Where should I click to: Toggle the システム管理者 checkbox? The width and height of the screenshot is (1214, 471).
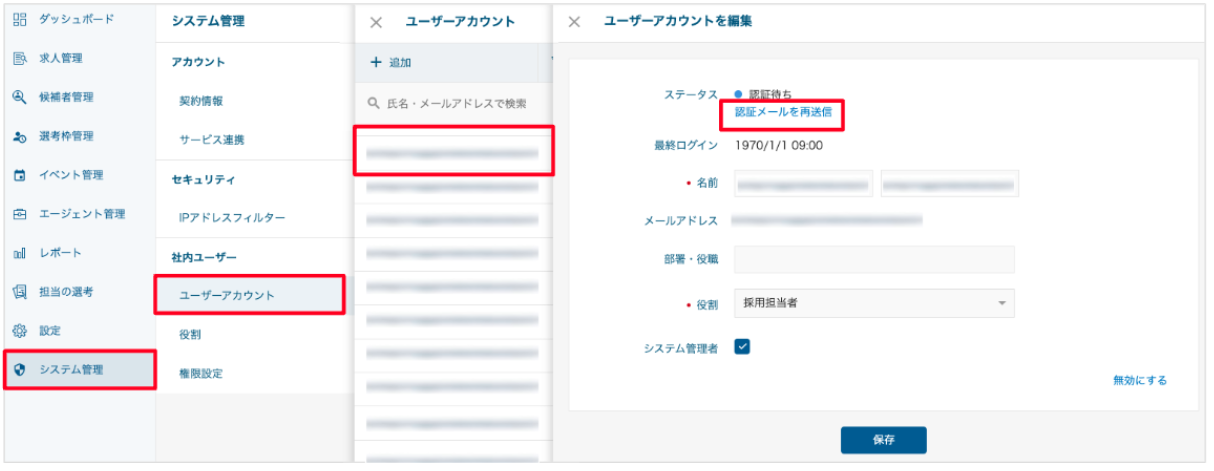(742, 347)
